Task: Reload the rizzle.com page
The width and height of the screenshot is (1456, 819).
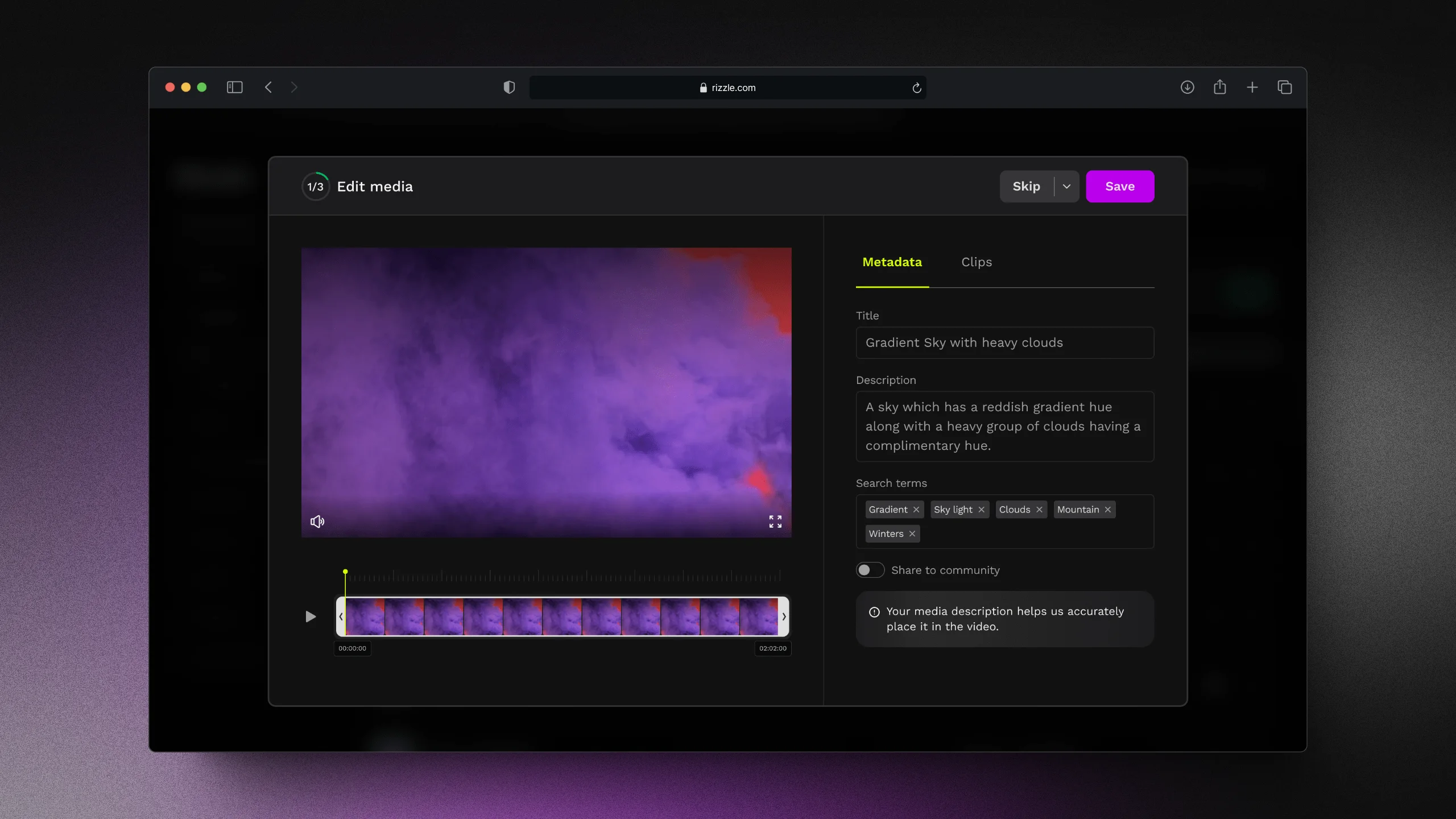Action: (916, 88)
